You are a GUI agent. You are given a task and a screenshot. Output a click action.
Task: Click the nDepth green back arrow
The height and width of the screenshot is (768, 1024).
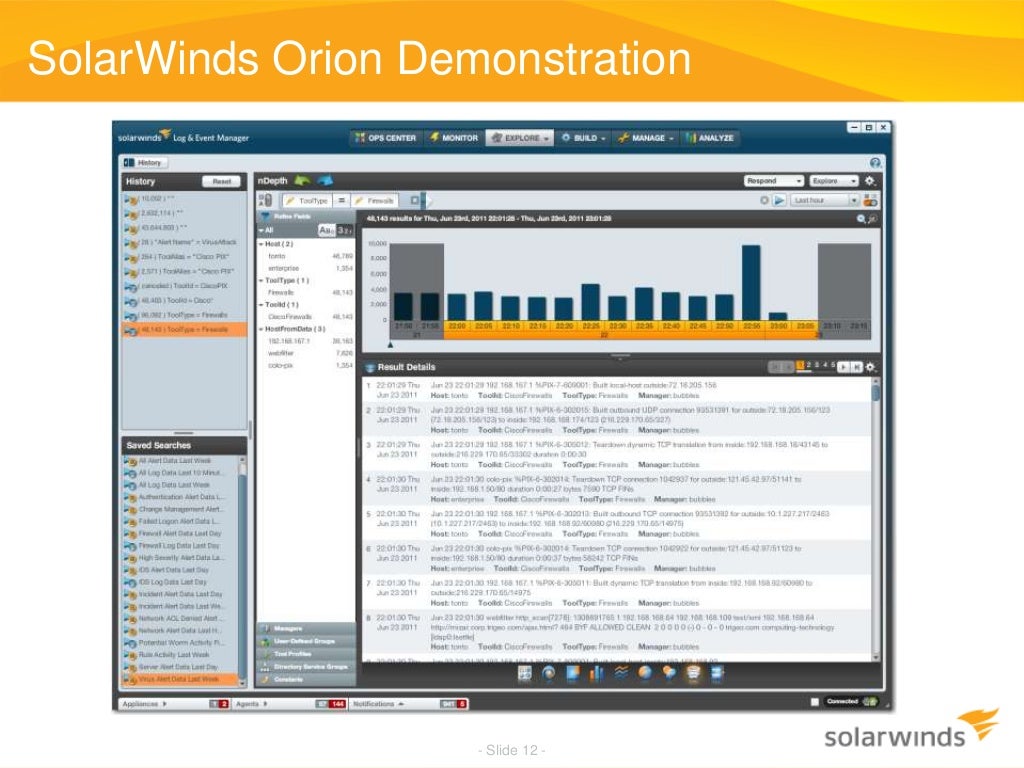point(302,180)
